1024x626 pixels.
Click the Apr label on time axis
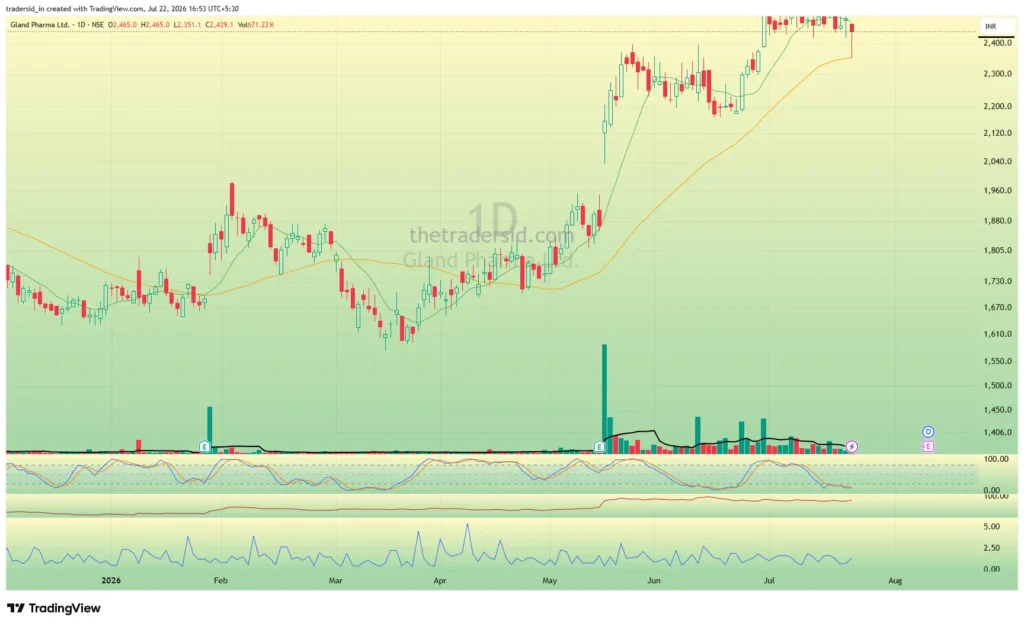tap(440, 580)
